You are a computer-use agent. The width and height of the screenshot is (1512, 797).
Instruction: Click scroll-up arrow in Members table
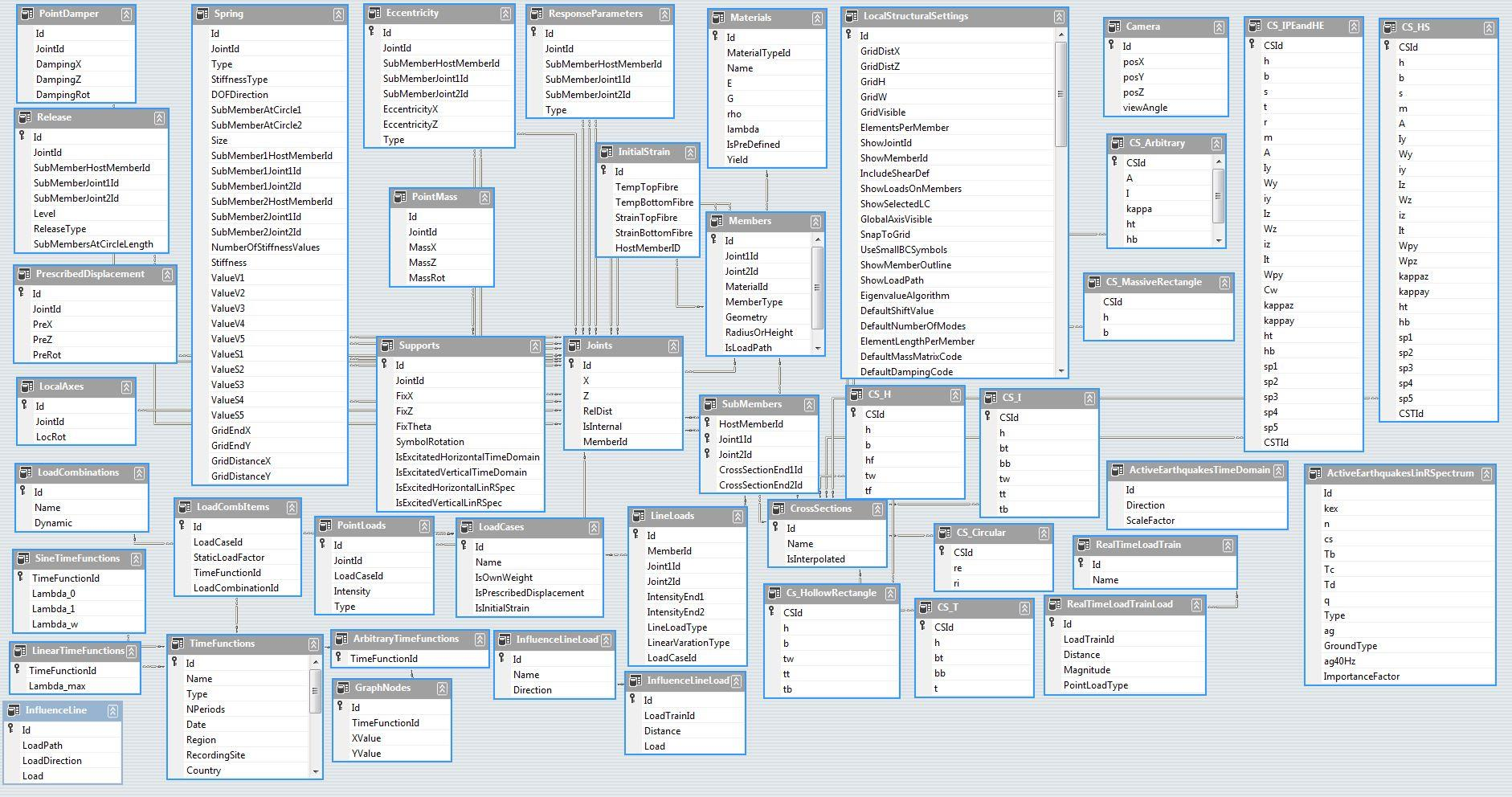tap(818, 239)
